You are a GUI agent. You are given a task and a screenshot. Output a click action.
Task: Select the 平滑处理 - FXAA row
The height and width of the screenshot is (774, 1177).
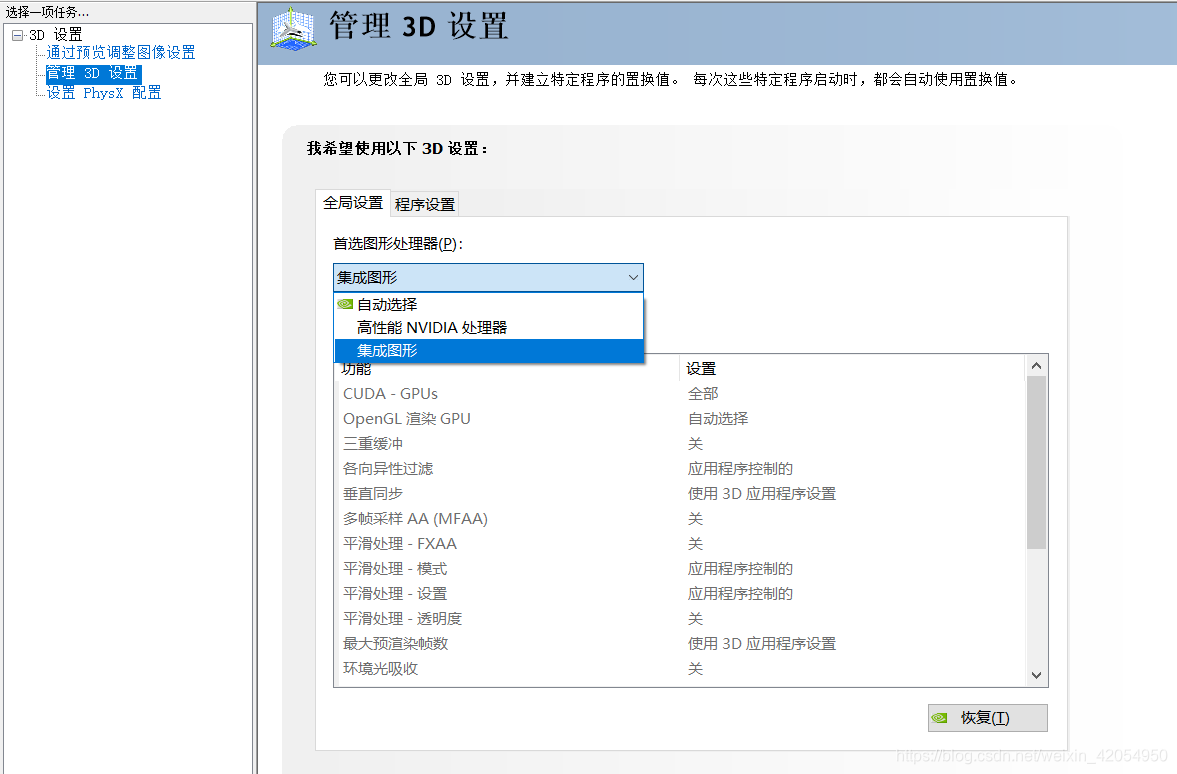[680, 544]
